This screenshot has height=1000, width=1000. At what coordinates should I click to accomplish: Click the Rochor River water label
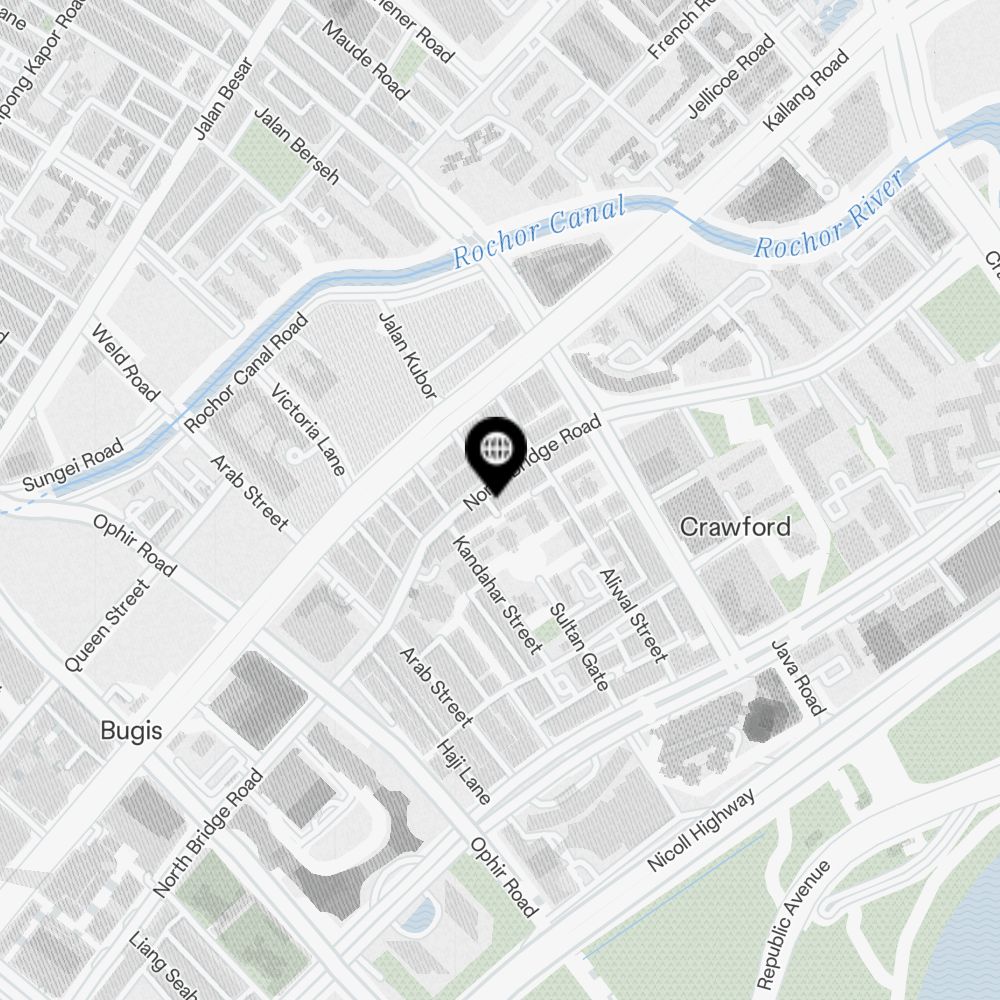[830, 214]
